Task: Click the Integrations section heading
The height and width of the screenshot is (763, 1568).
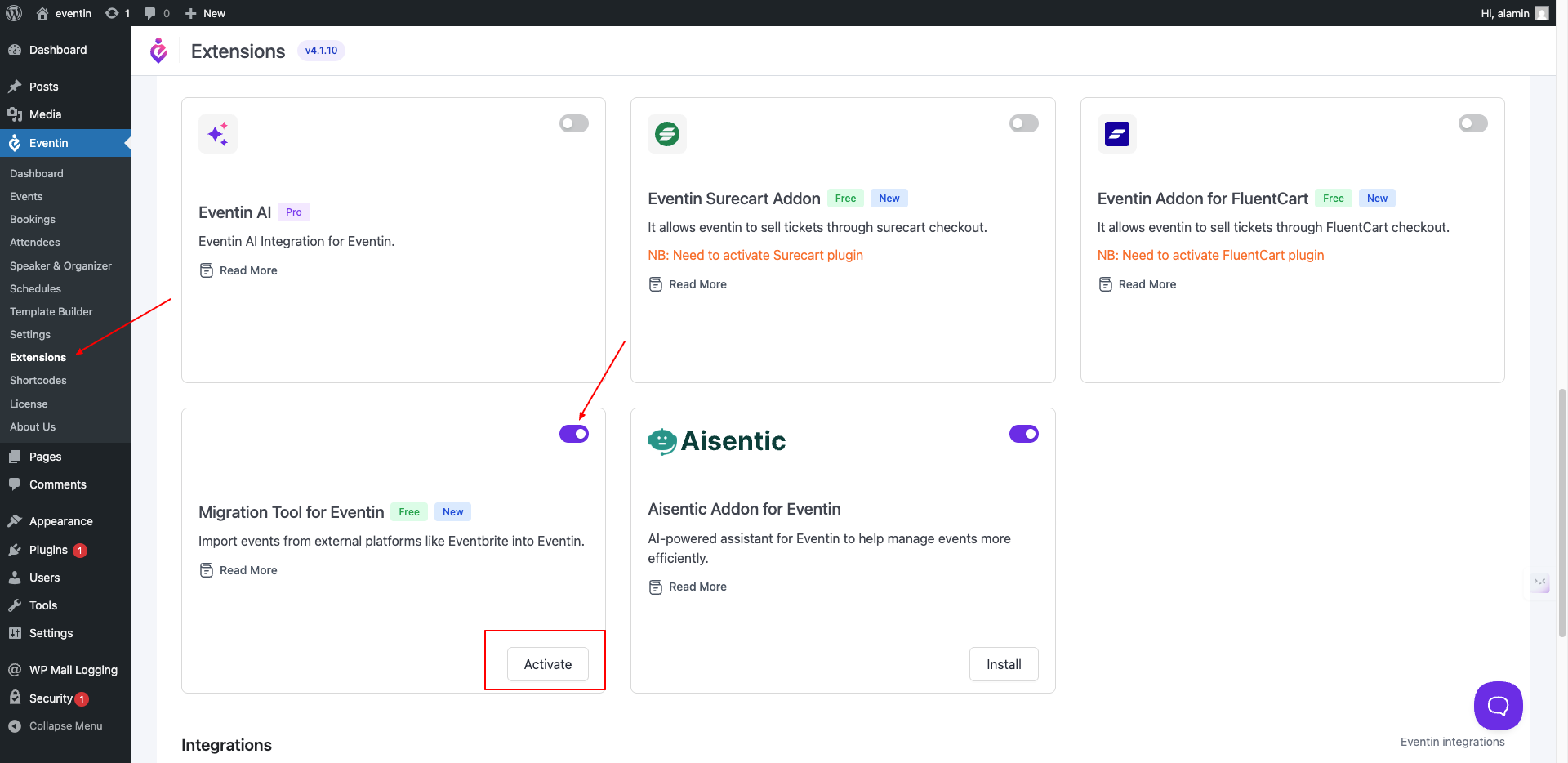Action: (x=226, y=745)
